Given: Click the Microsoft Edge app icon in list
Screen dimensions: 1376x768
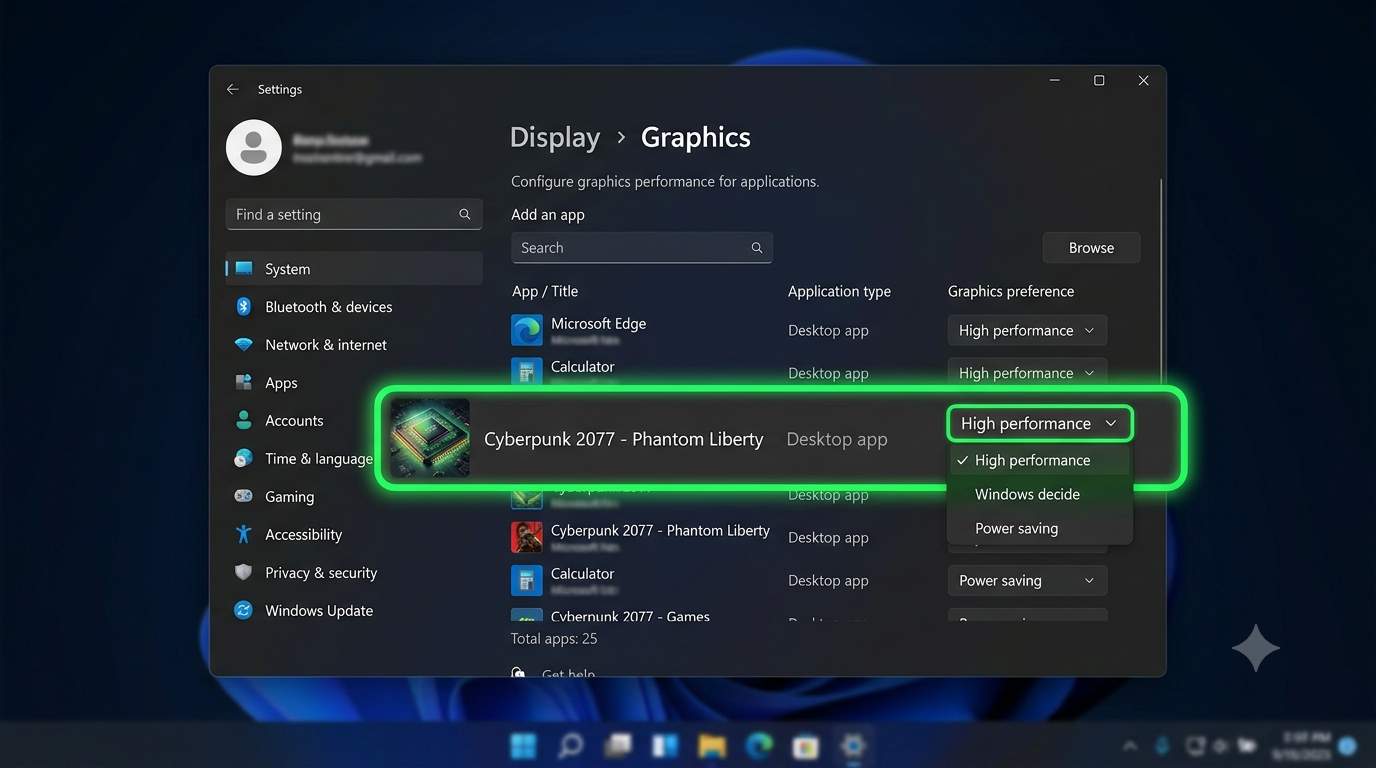Looking at the screenshot, I should point(527,330).
